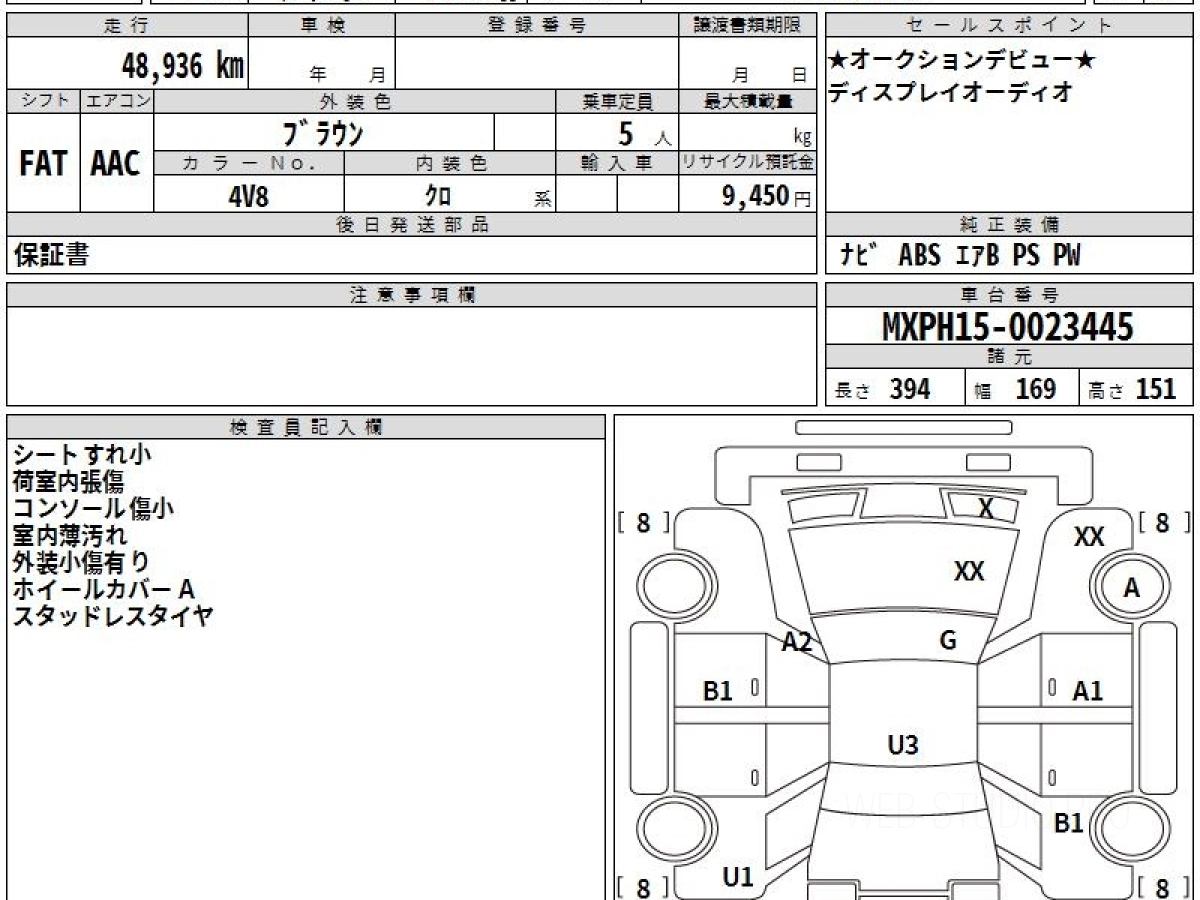Click the XX mark on the hood

pos(969,571)
